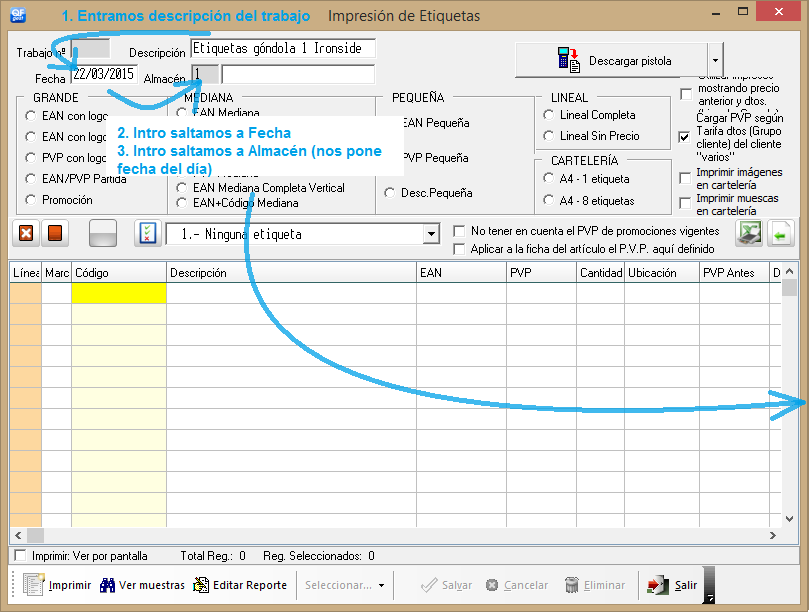Viewport: 809px width, 612px height.
Task: Click the PVP Antes column header
Action: click(x=734, y=272)
